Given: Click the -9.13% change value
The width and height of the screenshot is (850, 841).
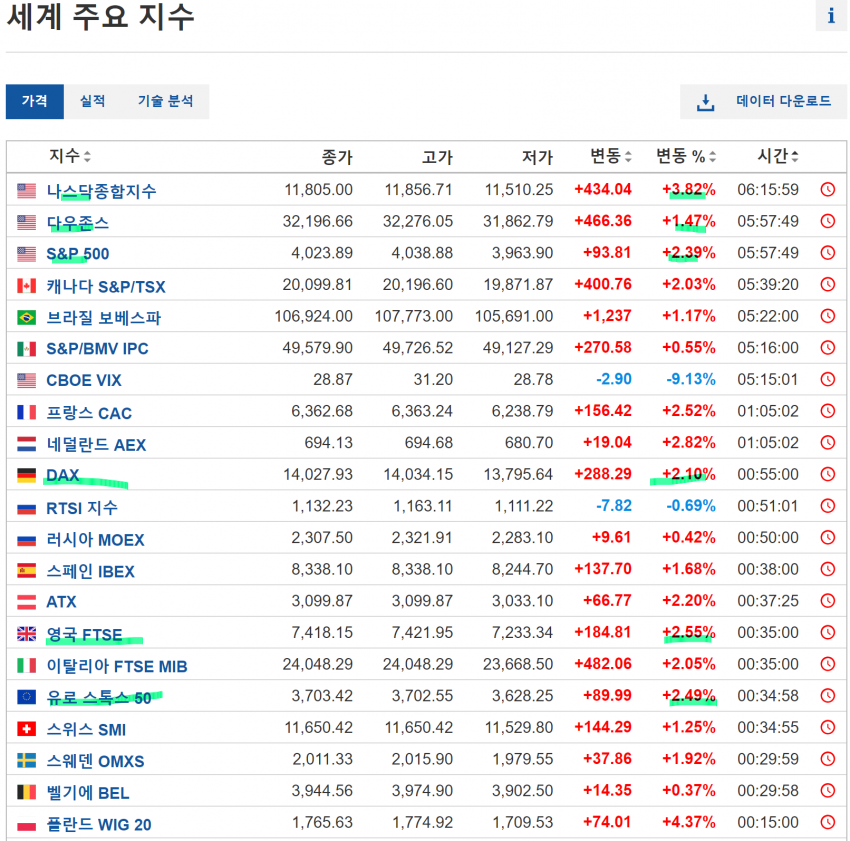Looking at the screenshot, I should [691, 379].
